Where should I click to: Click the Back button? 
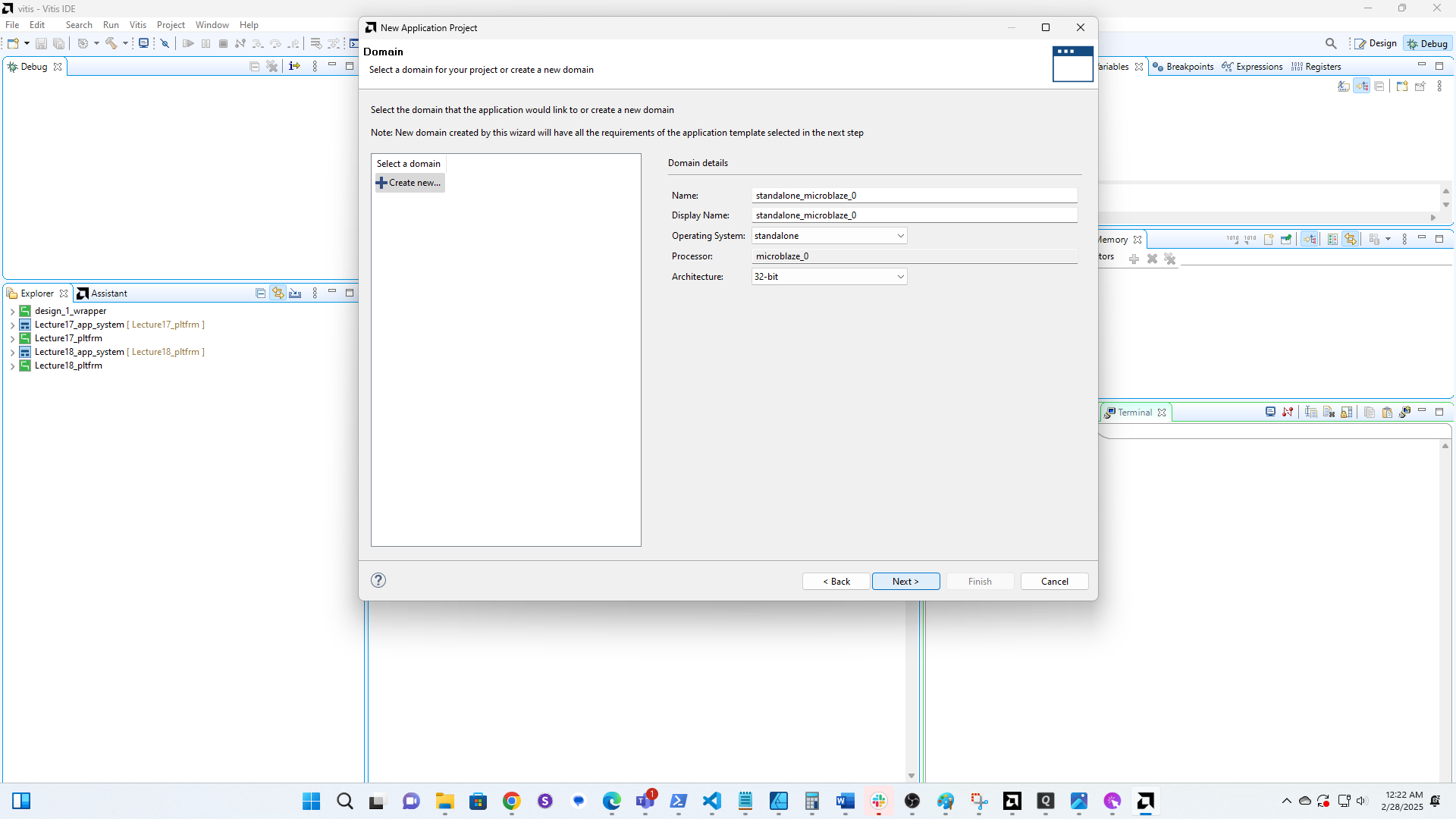click(x=836, y=582)
